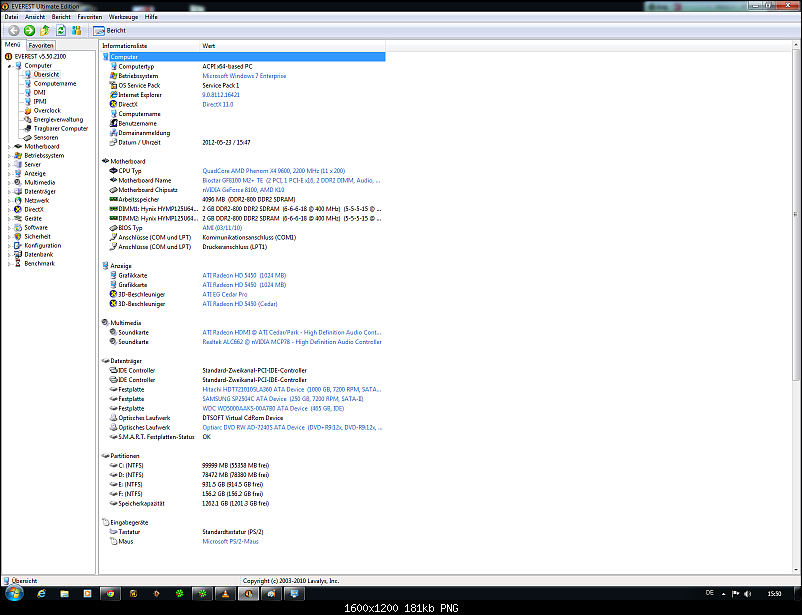Click the Up one level toolbar icon
The image size is (802, 615).
tap(45, 31)
